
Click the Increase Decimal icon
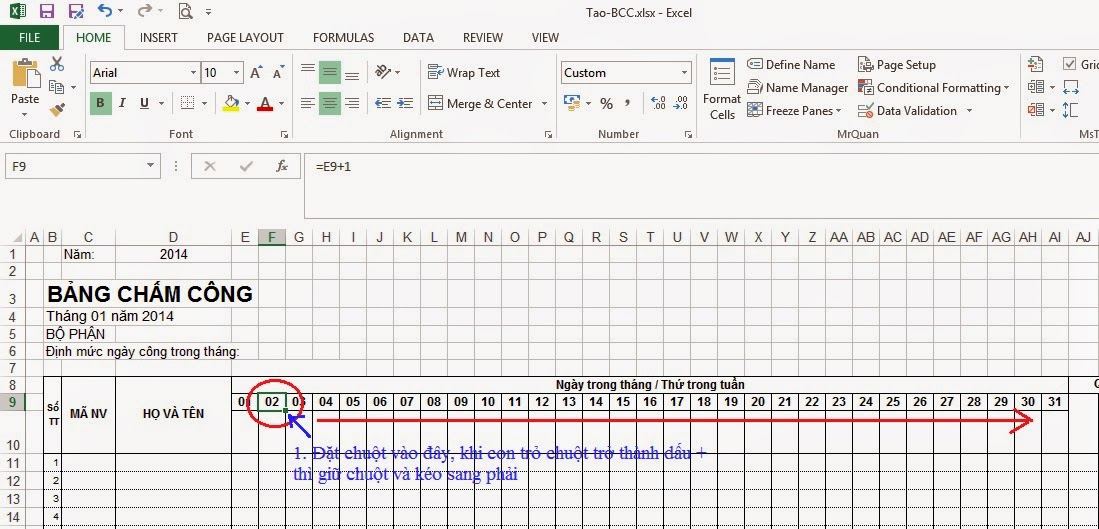pos(658,103)
